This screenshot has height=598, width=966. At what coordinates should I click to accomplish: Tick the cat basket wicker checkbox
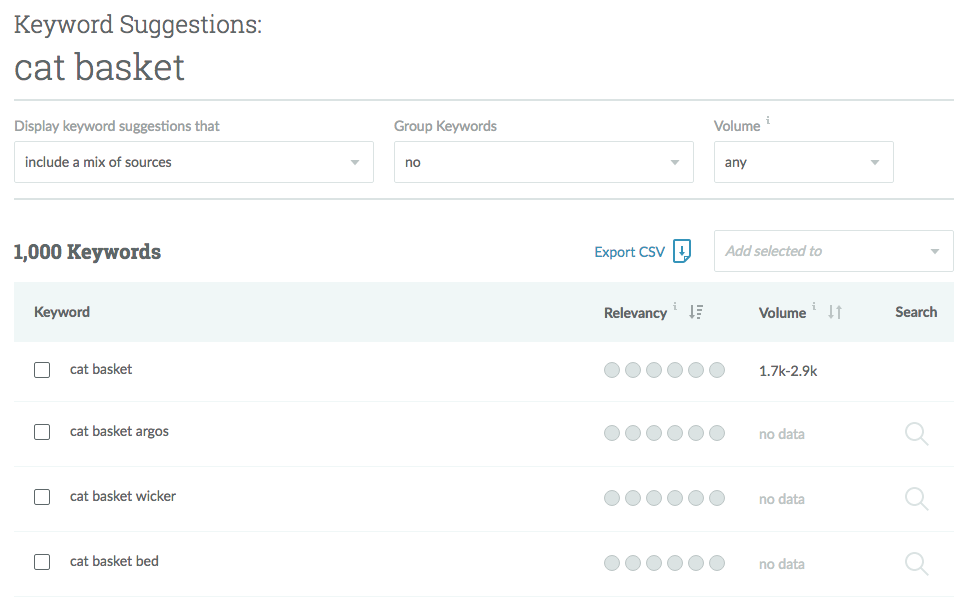click(x=42, y=497)
